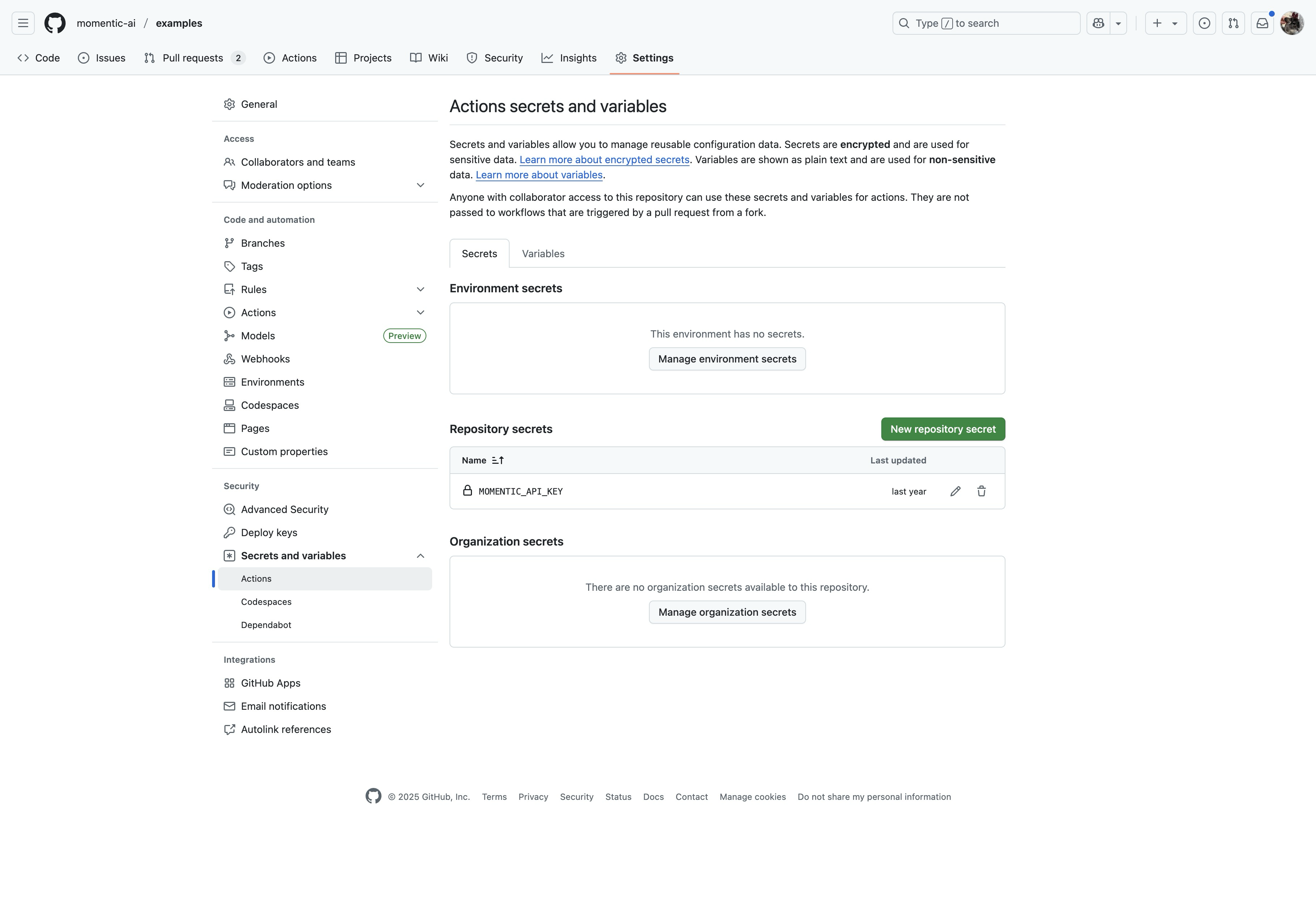Open Environments settings in sidebar
The image size is (1316, 916).
click(x=325, y=382)
